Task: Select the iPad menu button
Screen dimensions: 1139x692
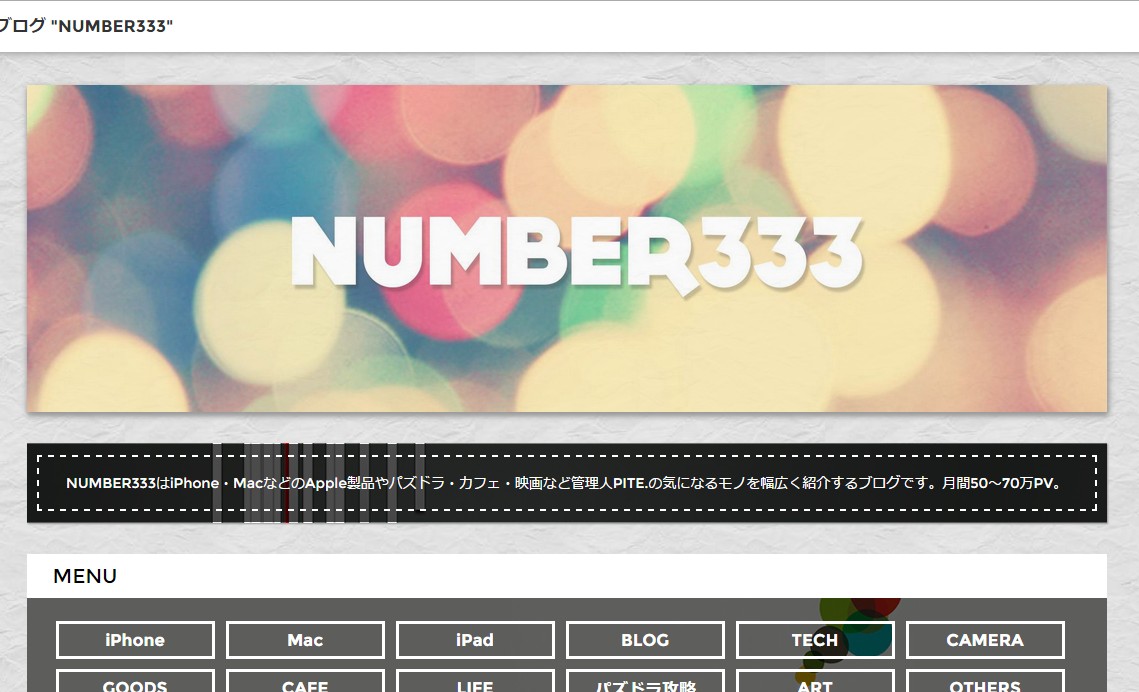Action: (475, 640)
